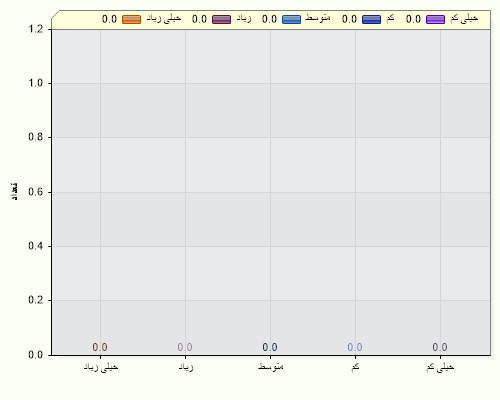Click the dark blue کم legend swatch
Viewport: 500px width, 400px height.
pyautogui.click(x=371, y=19)
